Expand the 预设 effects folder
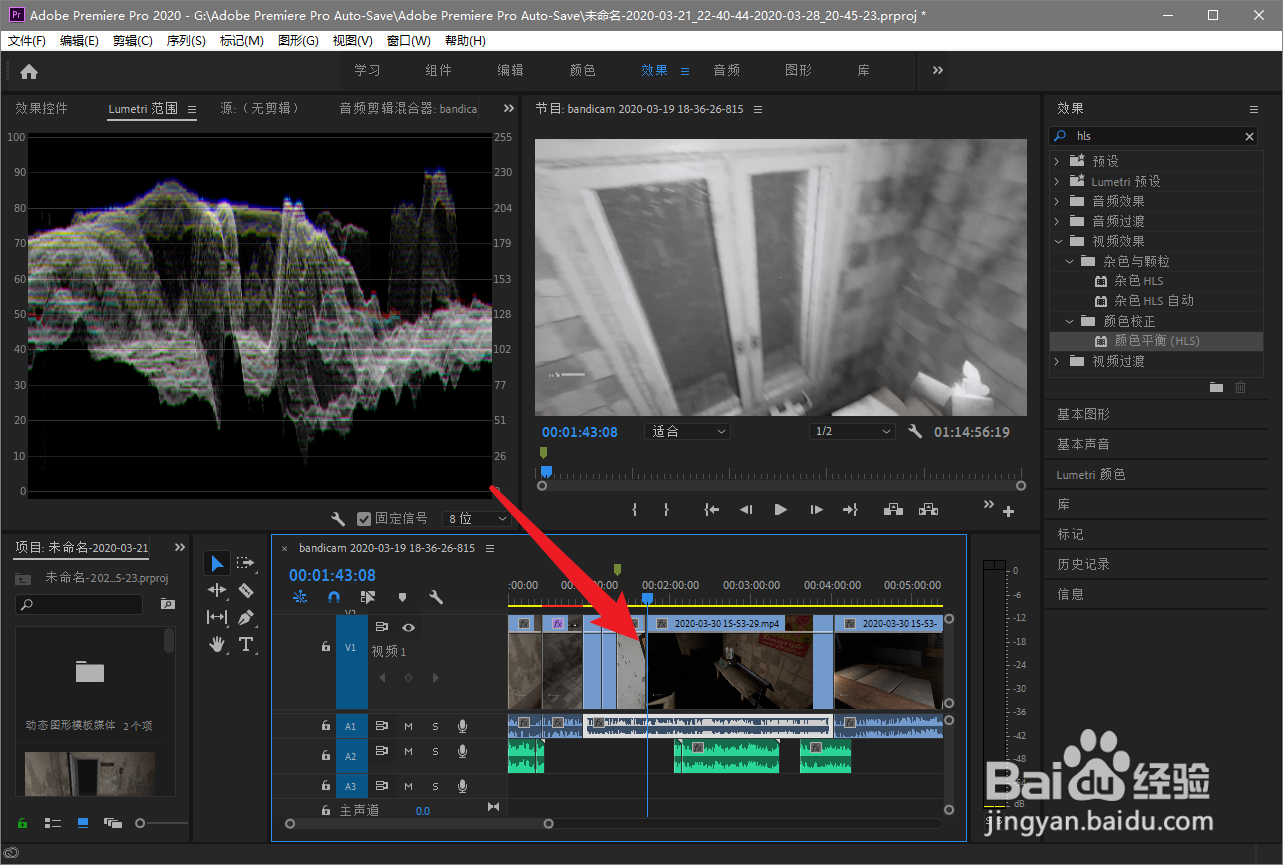Image resolution: width=1283 pixels, height=865 pixels. [x=1057, y=161]
